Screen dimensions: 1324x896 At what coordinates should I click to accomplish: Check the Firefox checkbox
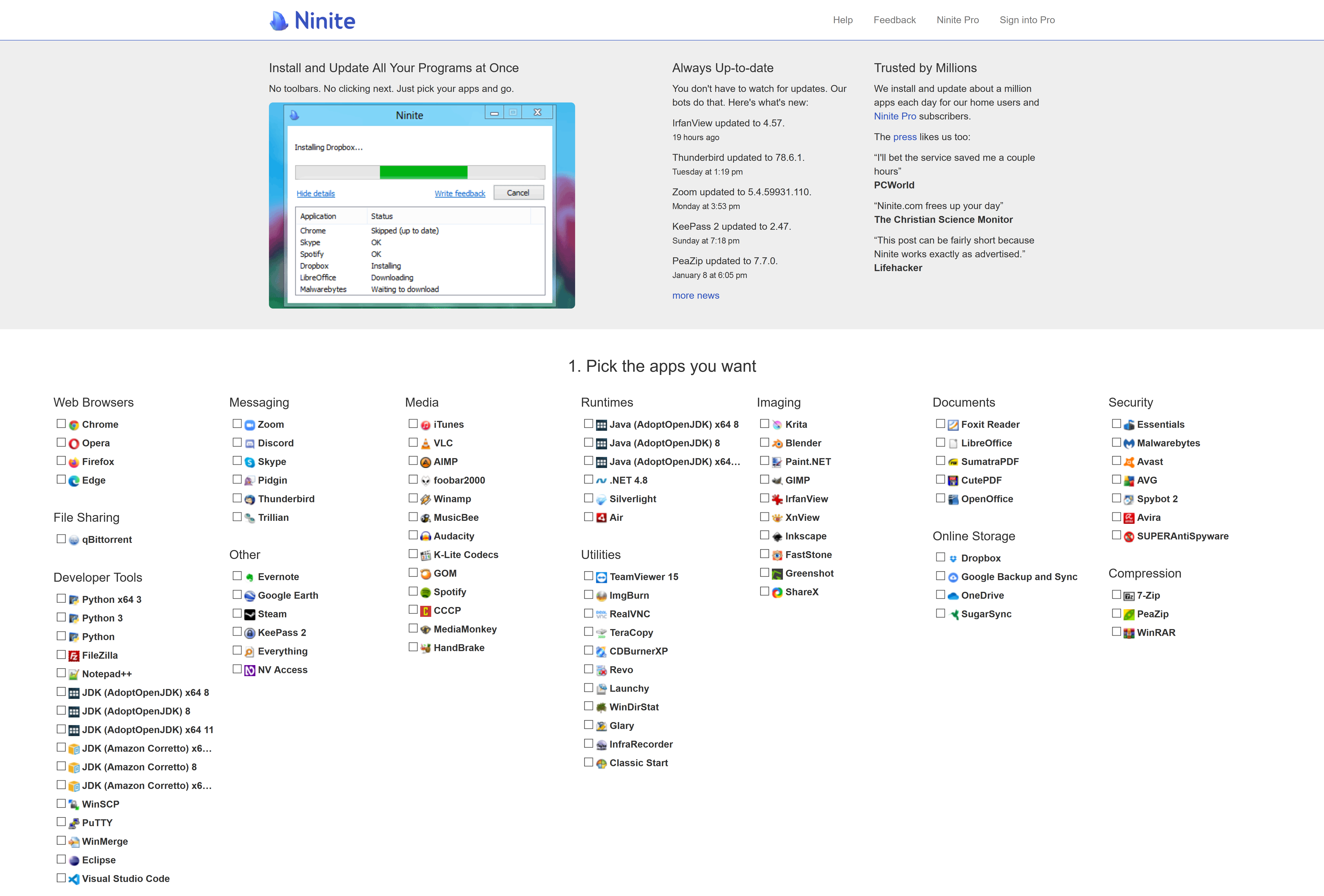61,461
